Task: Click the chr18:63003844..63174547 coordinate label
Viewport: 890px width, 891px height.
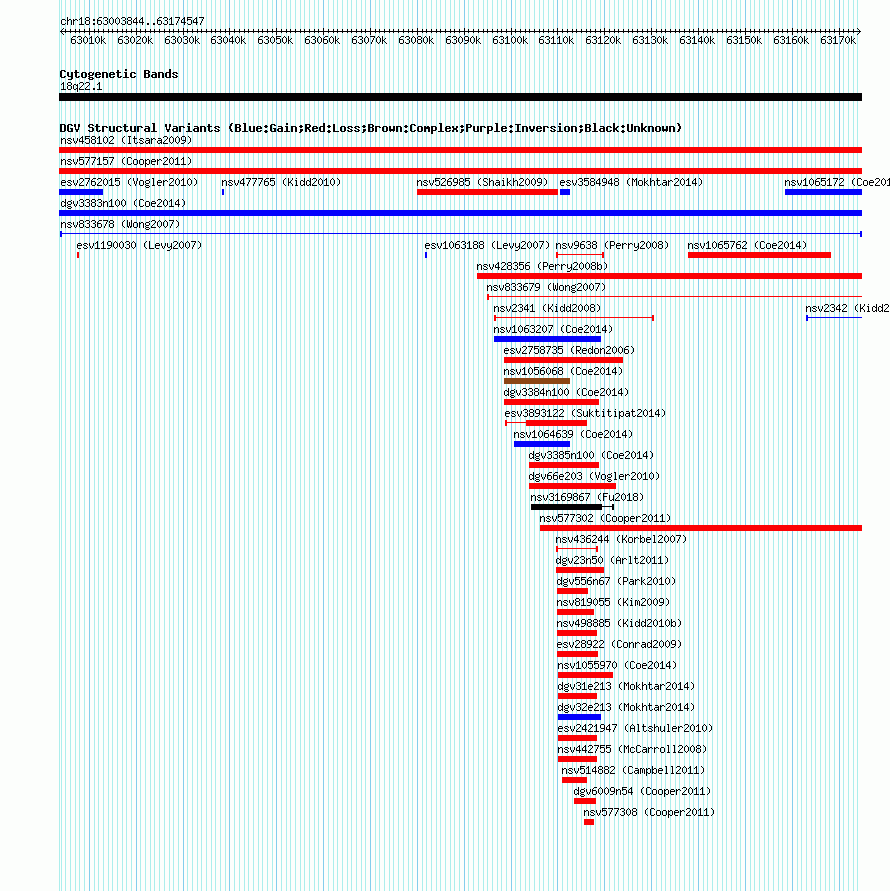Action: 132,22
